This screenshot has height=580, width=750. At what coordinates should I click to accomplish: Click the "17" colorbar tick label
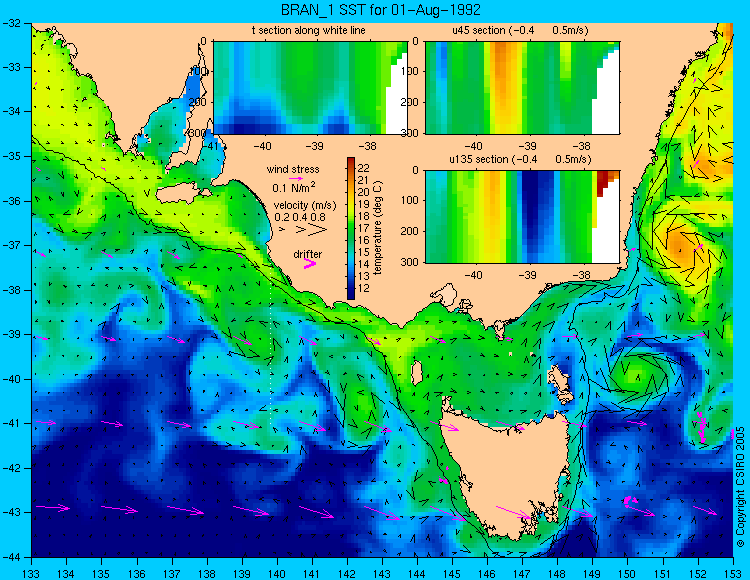[x=363, y=228]
